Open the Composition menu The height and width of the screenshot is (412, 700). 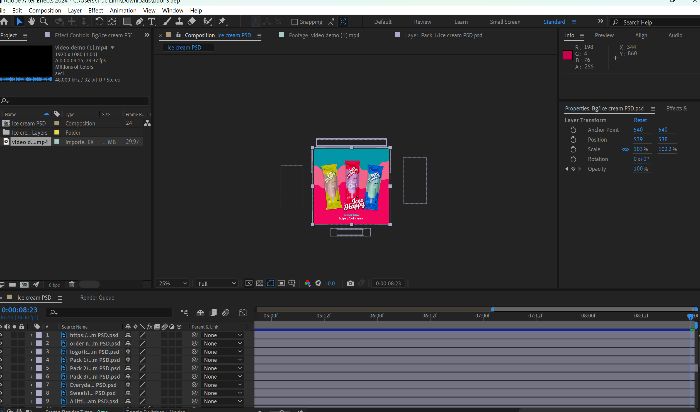click(45, 10)
